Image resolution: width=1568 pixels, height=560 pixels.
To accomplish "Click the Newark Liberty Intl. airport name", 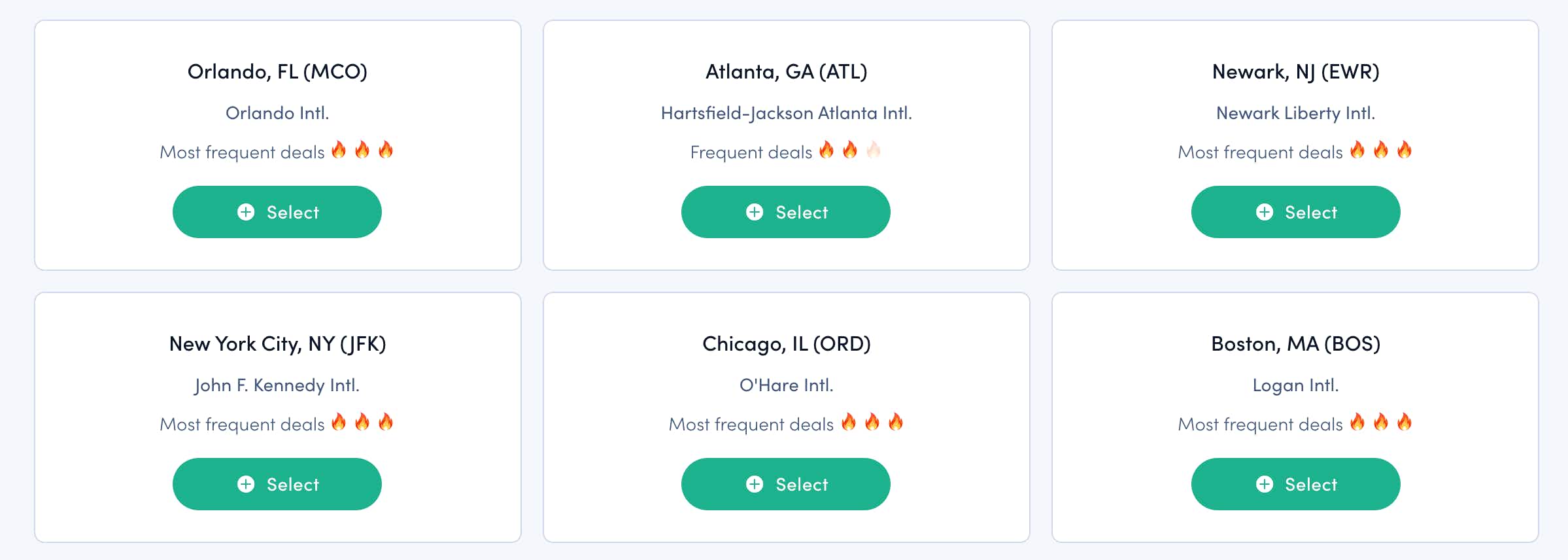I will (x=1296, y=113).
